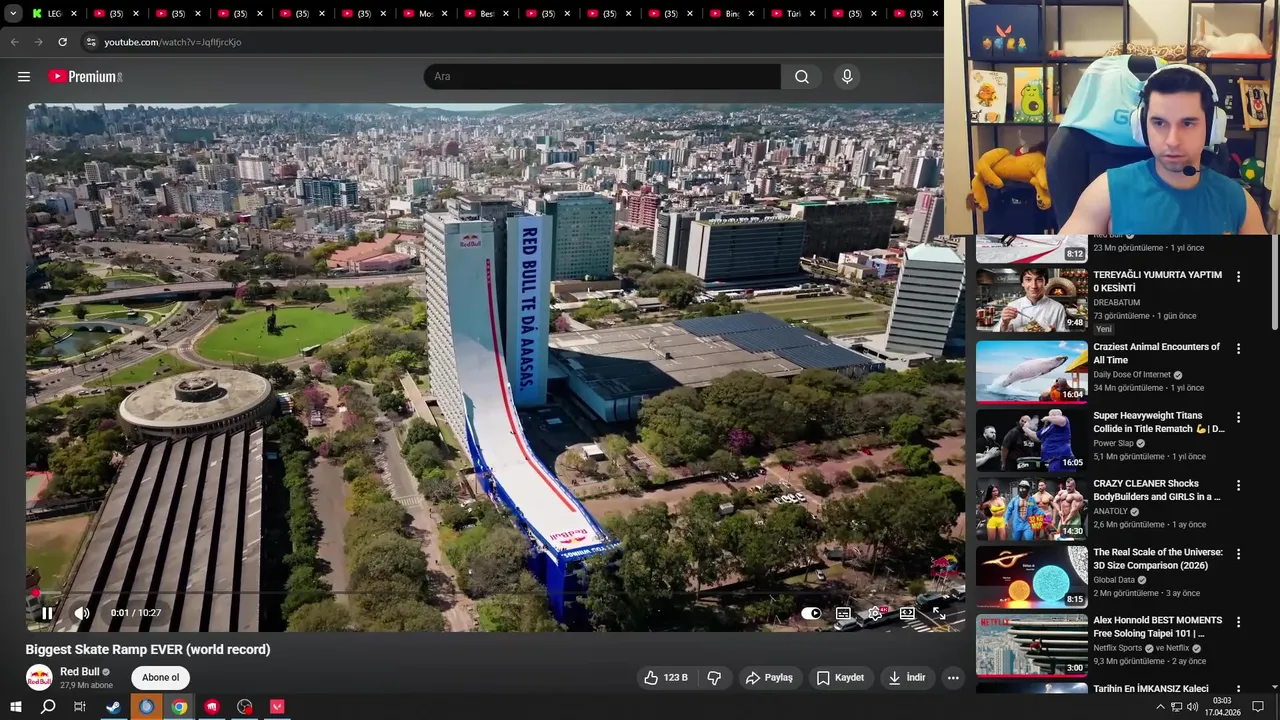
Task: Open 'The Real Scale of the Universe' thumbnail
Action: pyautogui.click(x=1032, y=576)
